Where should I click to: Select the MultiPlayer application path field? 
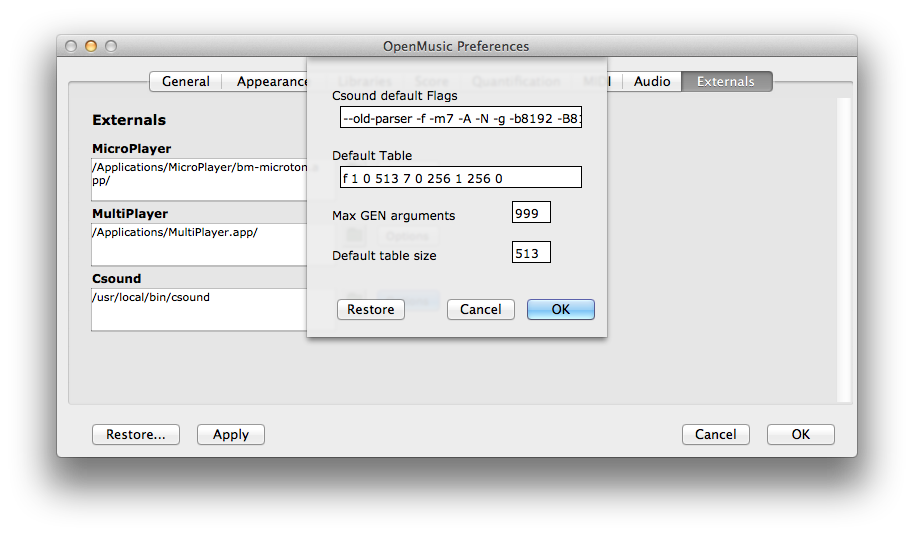click(198, 244)
